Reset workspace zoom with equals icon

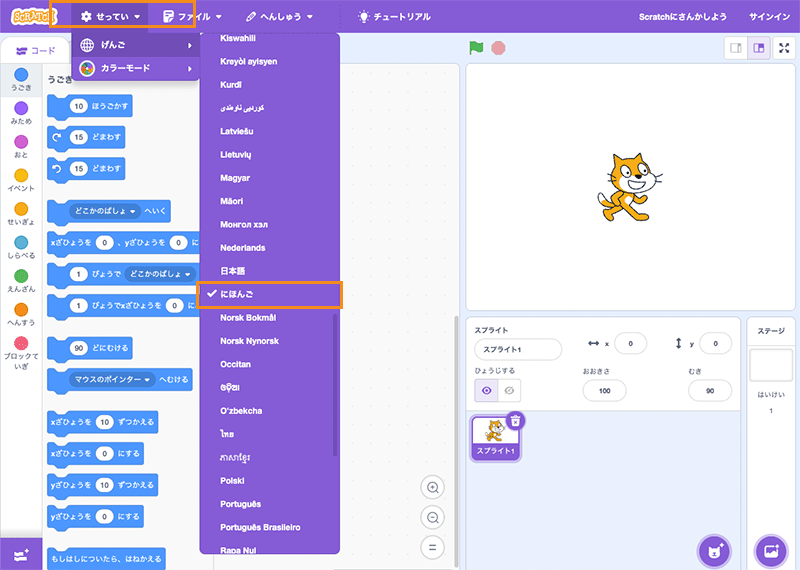pos(433,547)
